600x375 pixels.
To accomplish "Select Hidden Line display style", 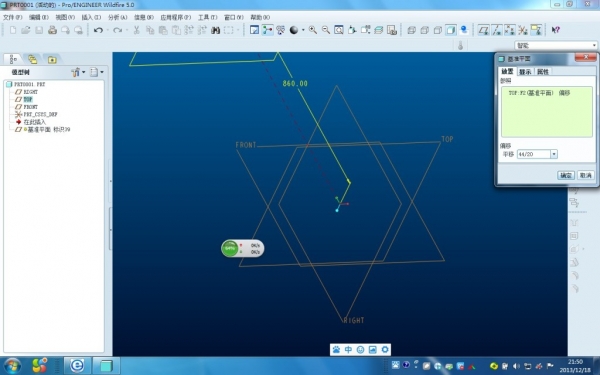I will [425, 30].
